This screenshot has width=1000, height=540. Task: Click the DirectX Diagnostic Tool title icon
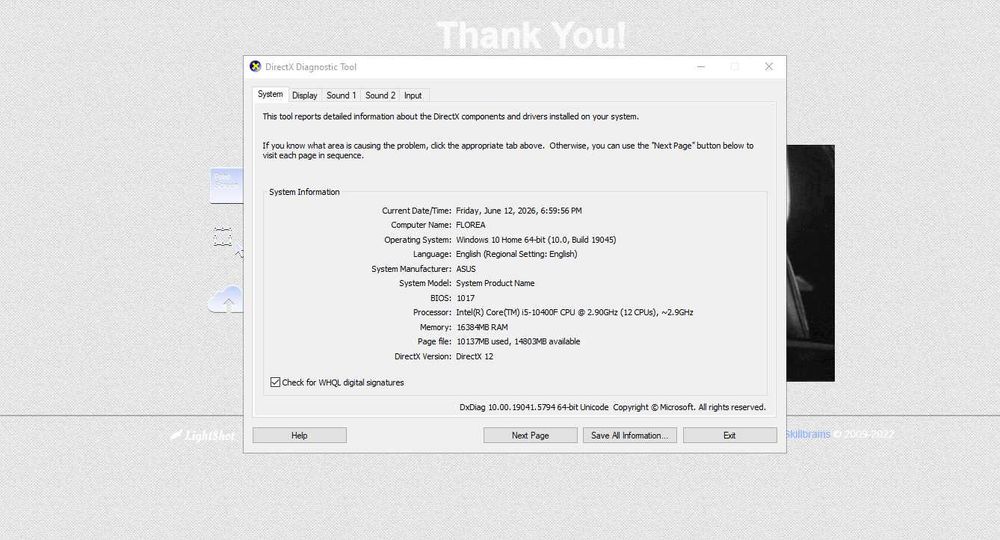tap(255, 66)
